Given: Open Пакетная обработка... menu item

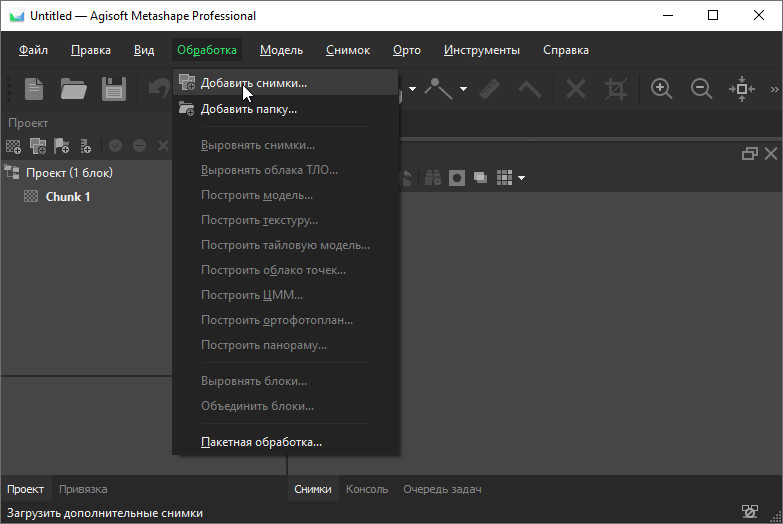Looking at the screenshot, I should pos(261,441).
